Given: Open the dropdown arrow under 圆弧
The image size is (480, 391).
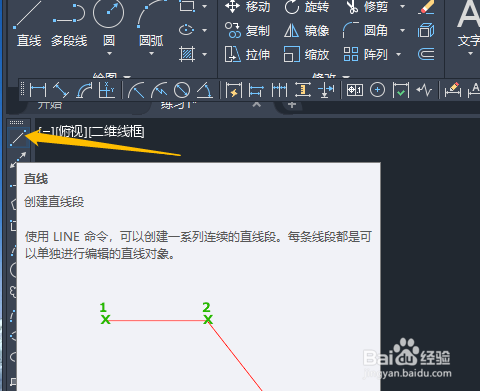Looking at the screenshot, I should pyautogui.click(x=151, y=53).
